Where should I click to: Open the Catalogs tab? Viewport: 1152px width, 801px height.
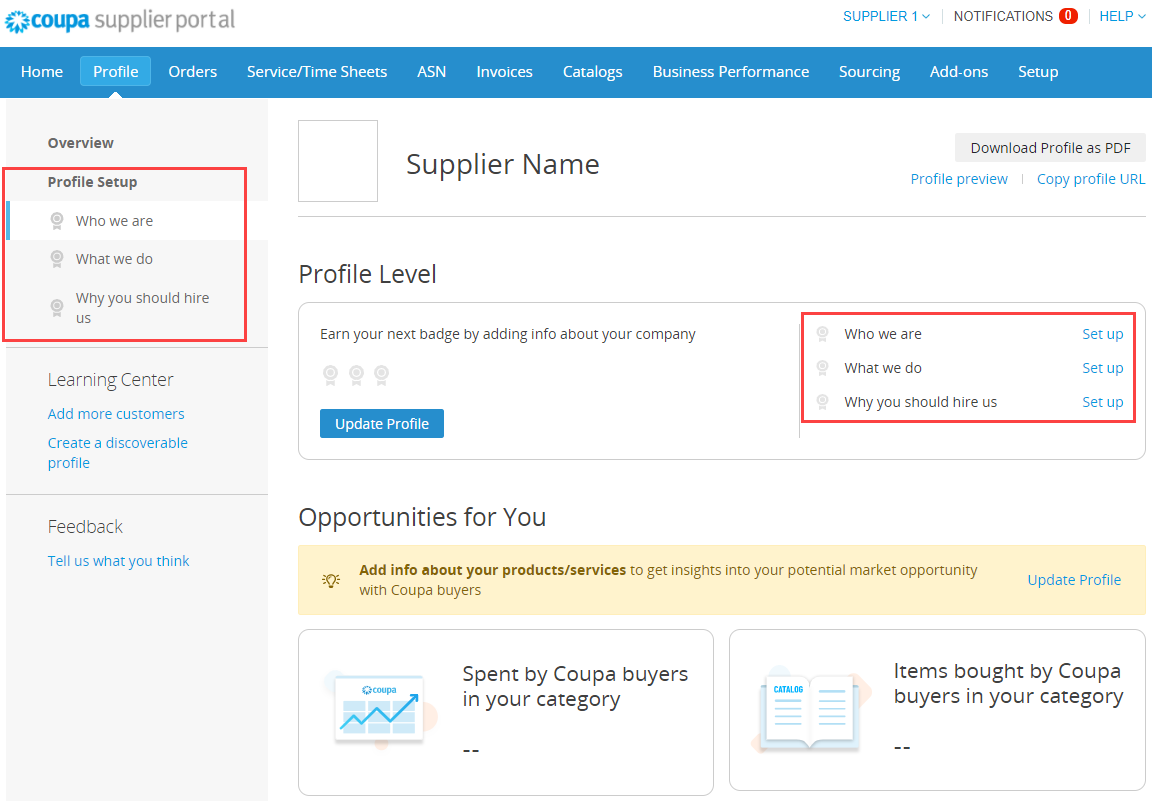pos(592,71)
